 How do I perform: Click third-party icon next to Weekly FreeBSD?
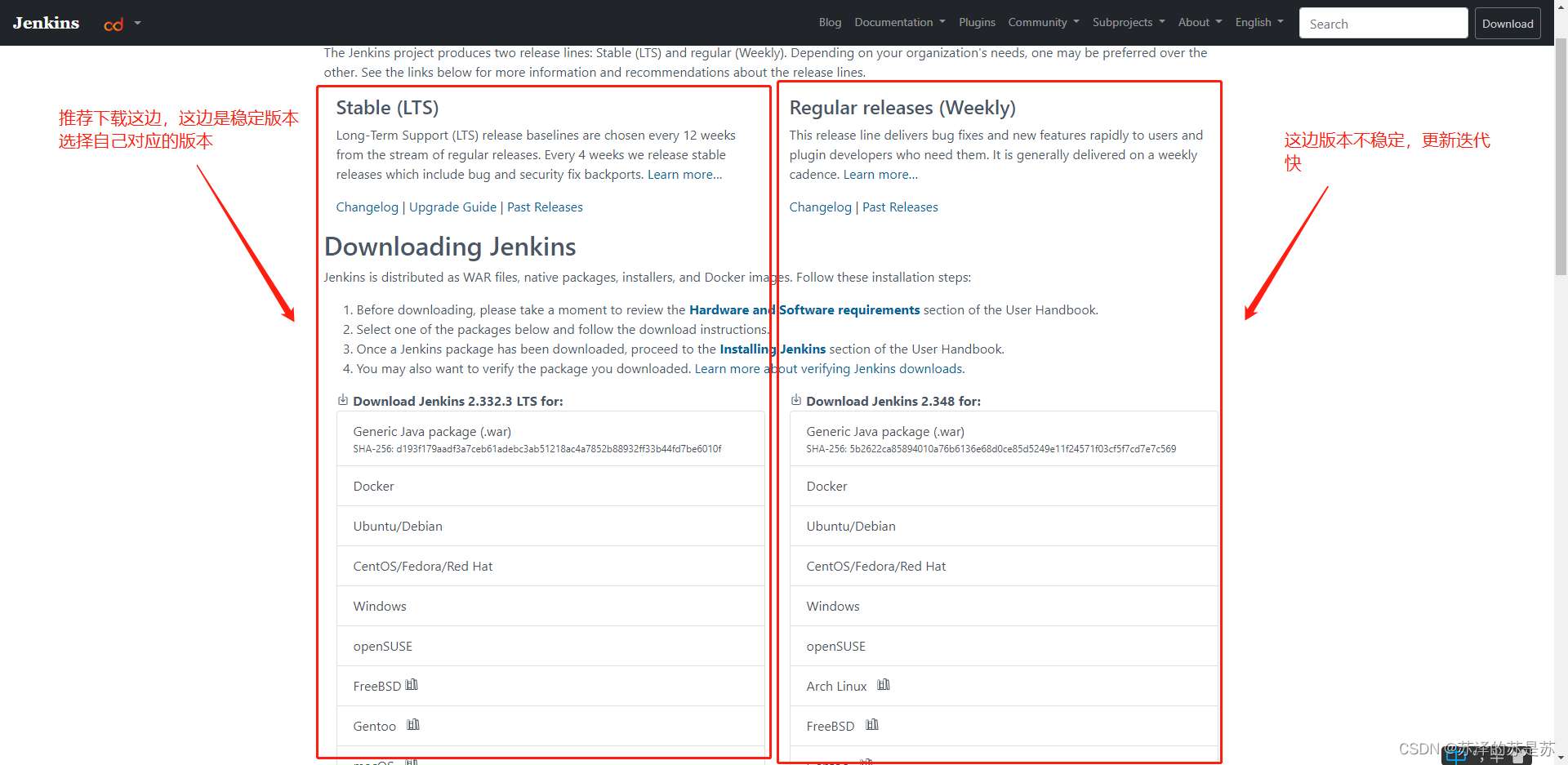click(x=872, y=725)
